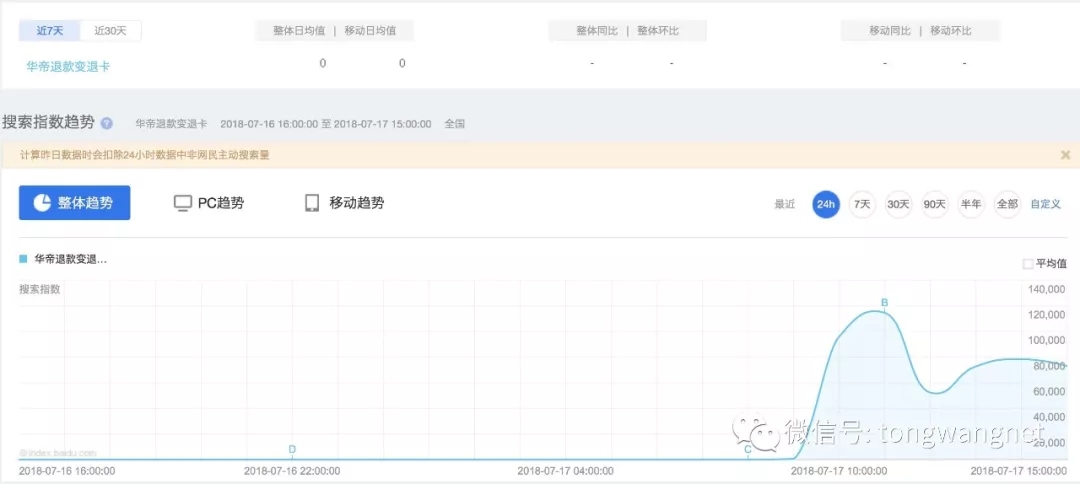Click the monitor icon for PC趋势
Image resolution: width=1080 pixels, height=484 pixels.
point(183,203)
